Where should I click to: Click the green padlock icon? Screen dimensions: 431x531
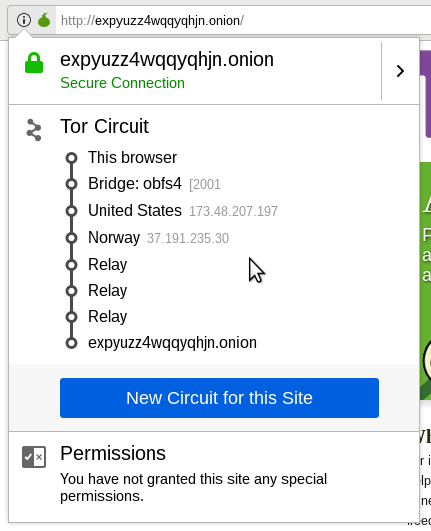(x=34, y=63)
